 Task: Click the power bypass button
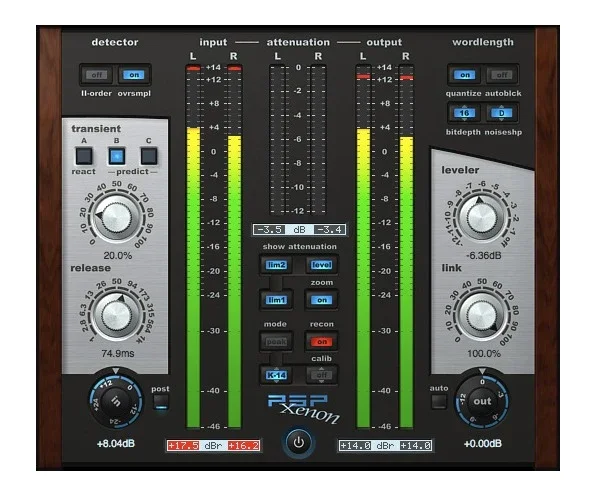tap(299, 443)
